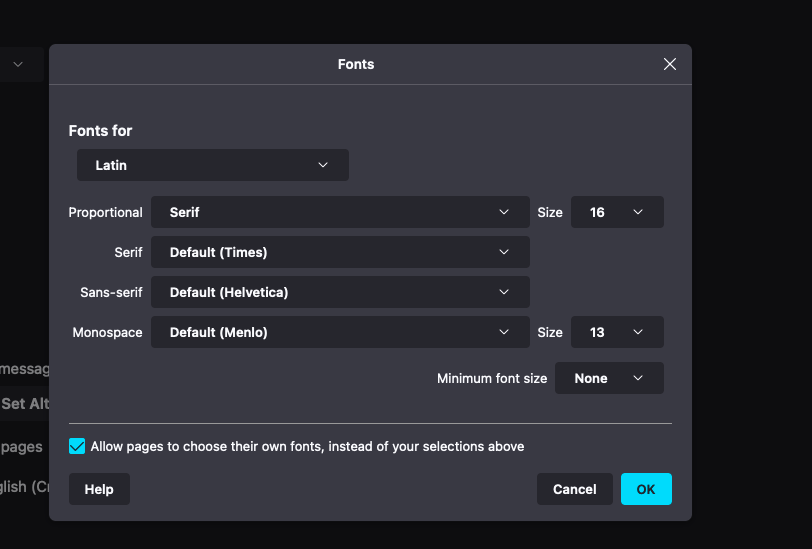The image size is (812, 549).
Task: Click the Fonts dialog title text
Action: click(x=356, y=64)
